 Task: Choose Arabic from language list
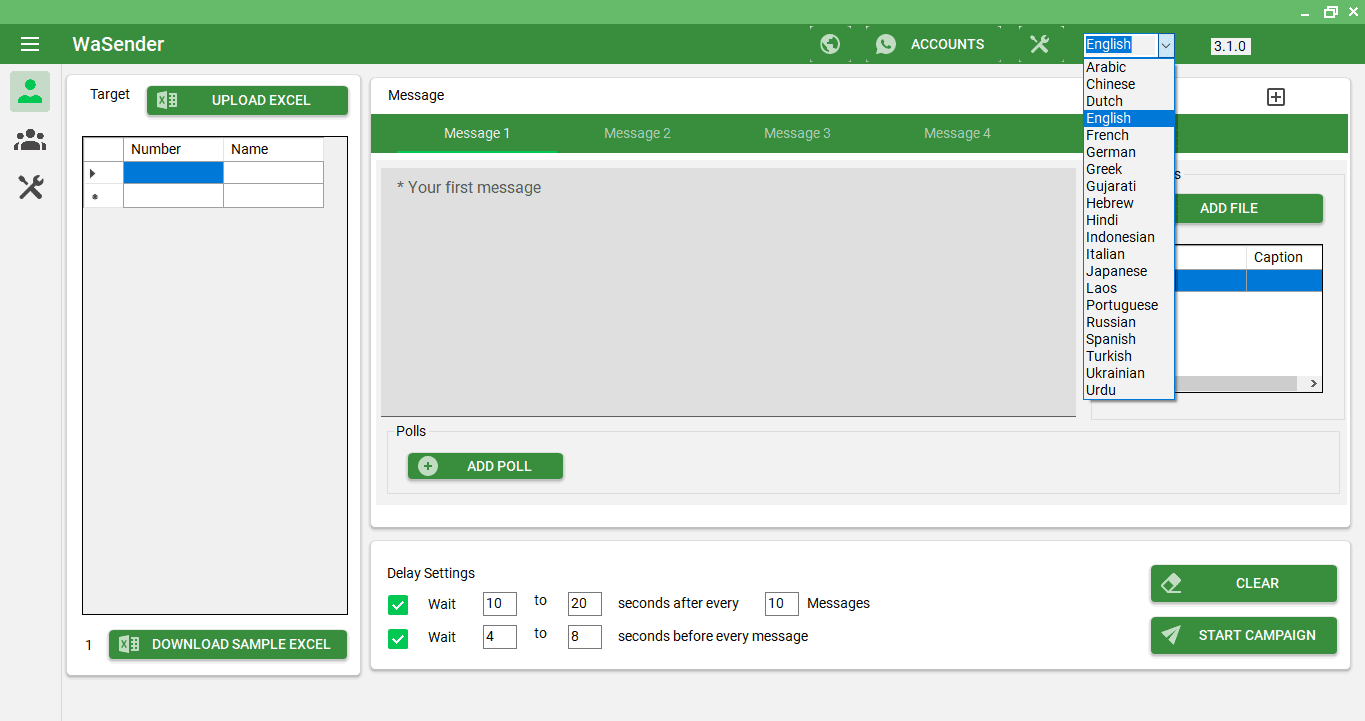[1129, 67]
